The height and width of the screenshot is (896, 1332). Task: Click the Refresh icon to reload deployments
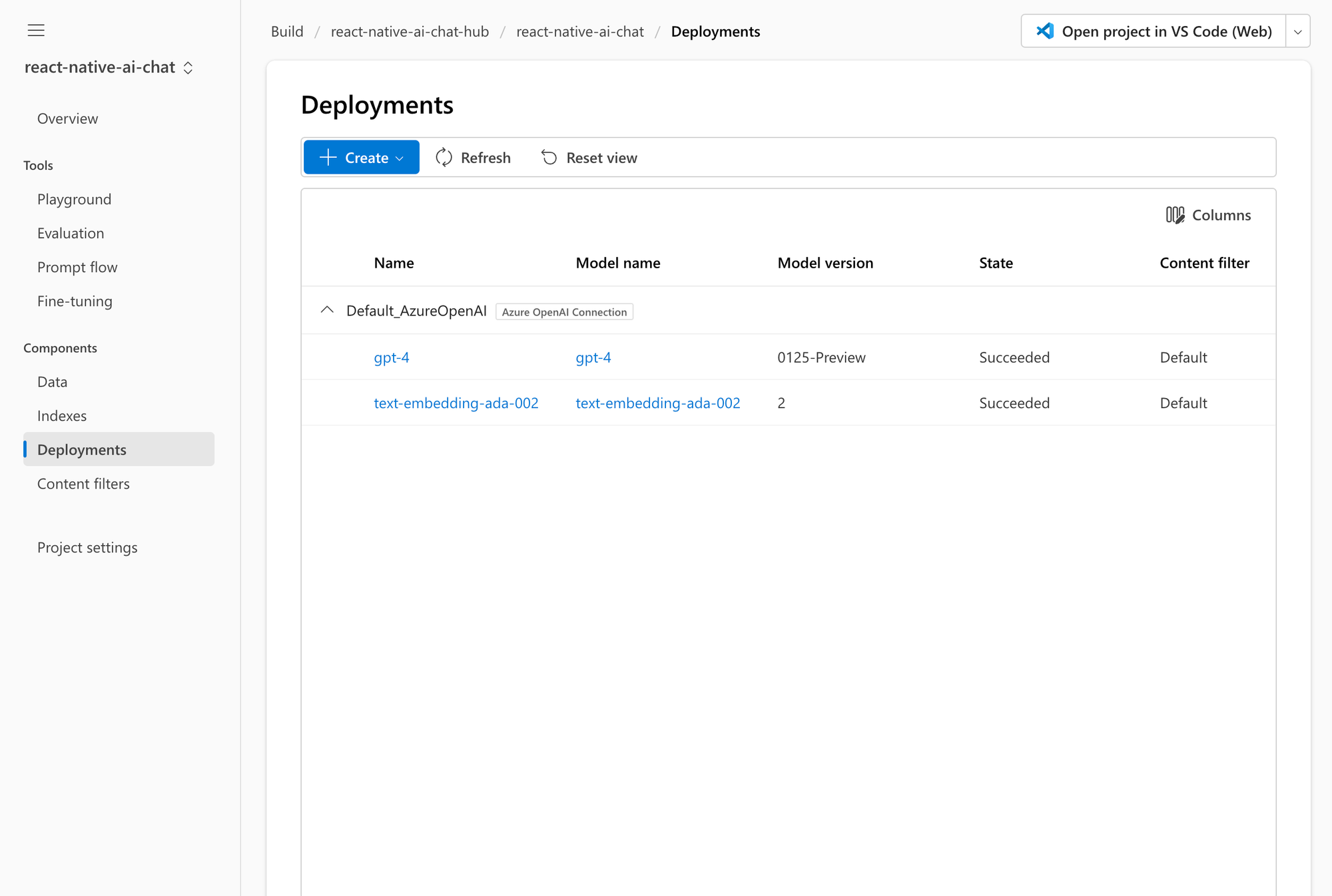(444, 157)
